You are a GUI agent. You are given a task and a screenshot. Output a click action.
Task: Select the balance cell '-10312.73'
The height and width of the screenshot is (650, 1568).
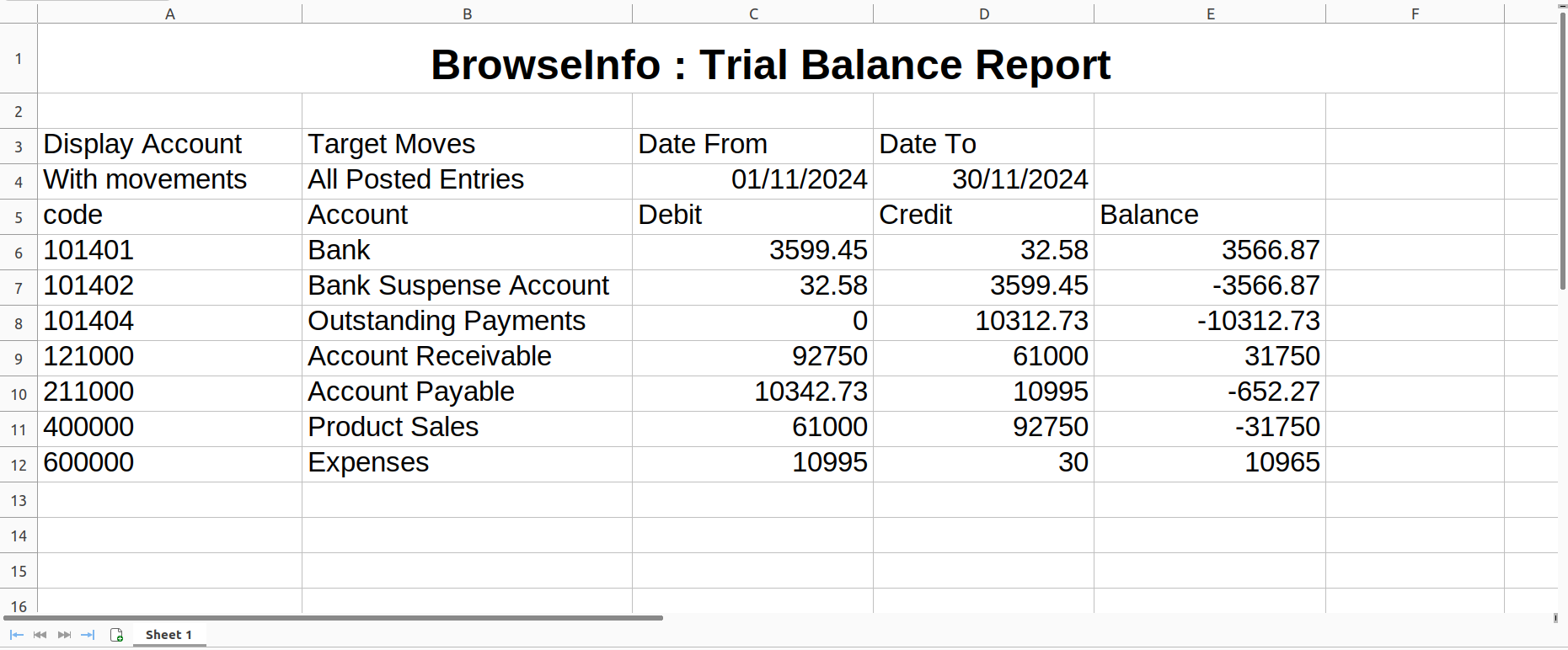(x=1210, y=322)
